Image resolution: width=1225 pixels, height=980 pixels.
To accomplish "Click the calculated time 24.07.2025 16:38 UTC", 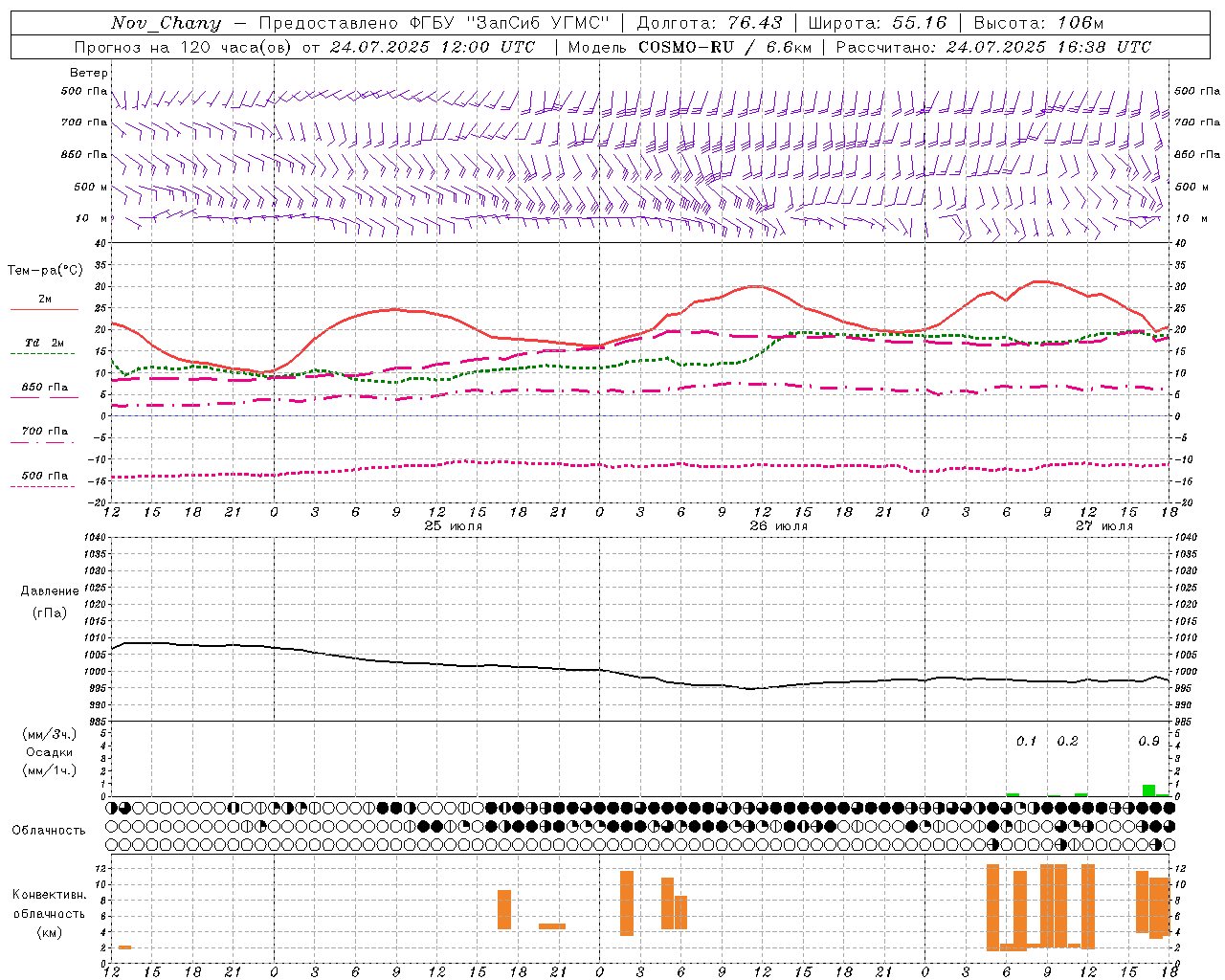I will 1048,47.
